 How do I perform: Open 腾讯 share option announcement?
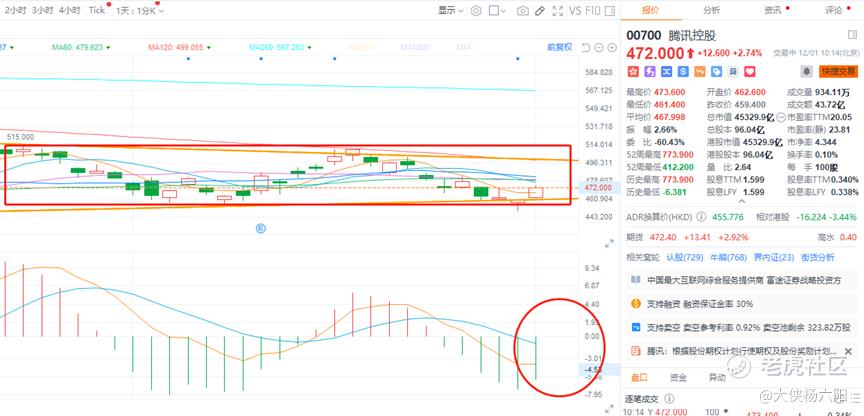(742, 351)
